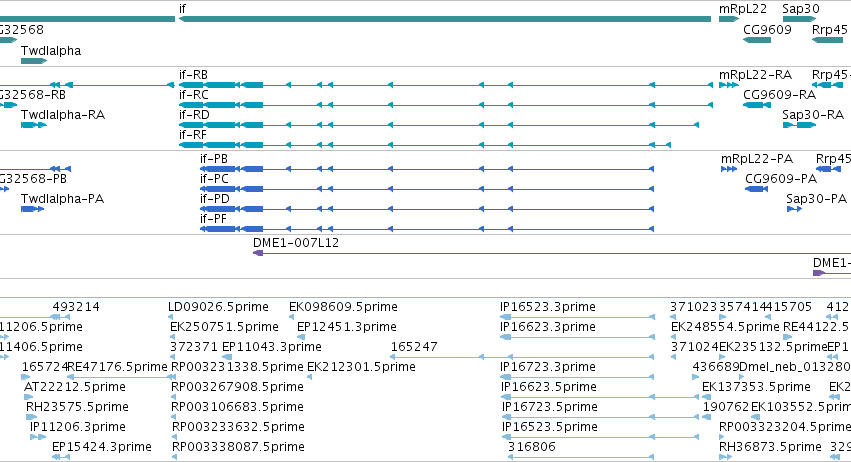Image resolution: width=851 pixels, height=462 pixels.
Task: Open the RH36873.5prime EST
Action: [725, 458]
